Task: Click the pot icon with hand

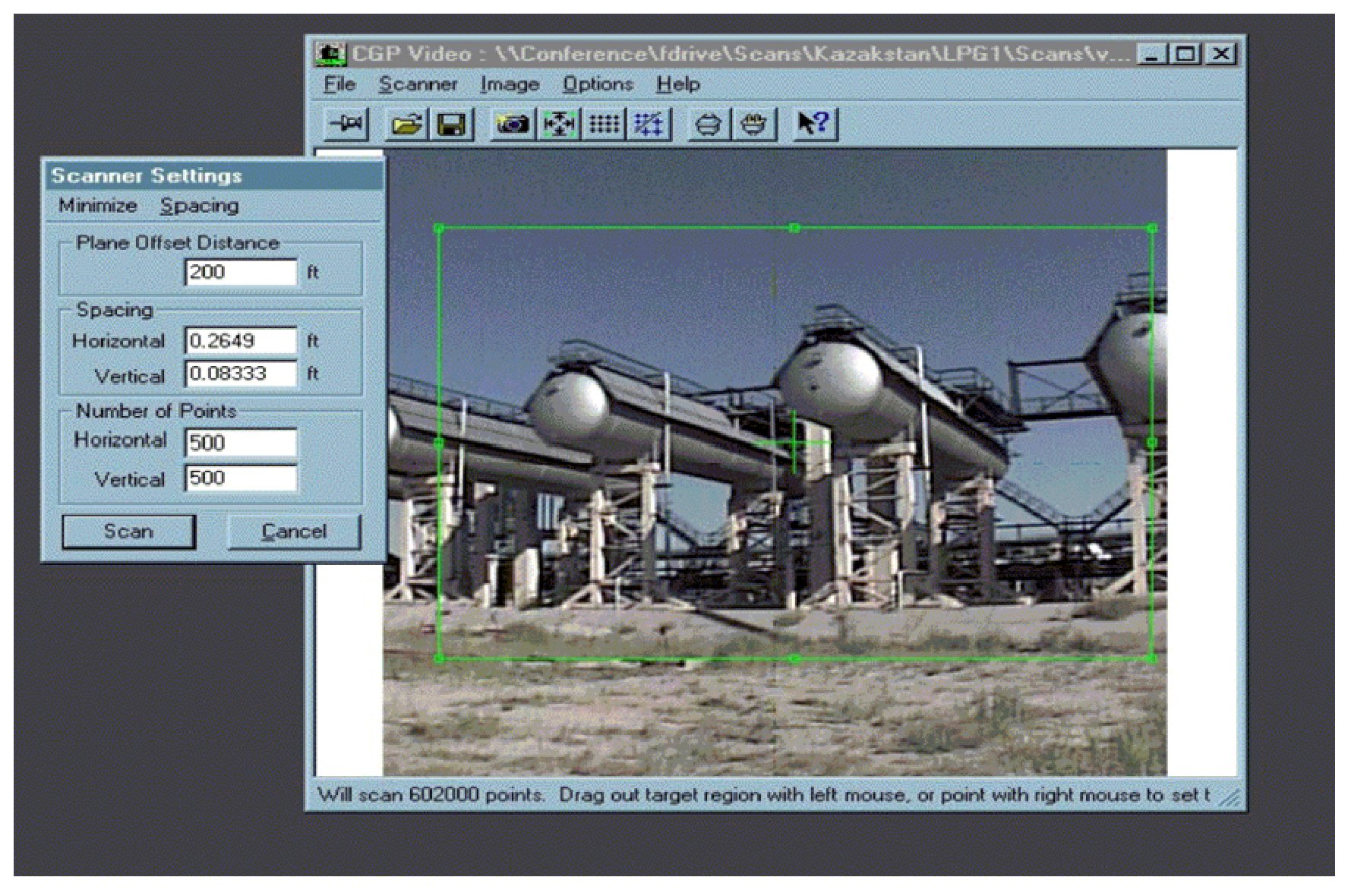Action: 754,124
